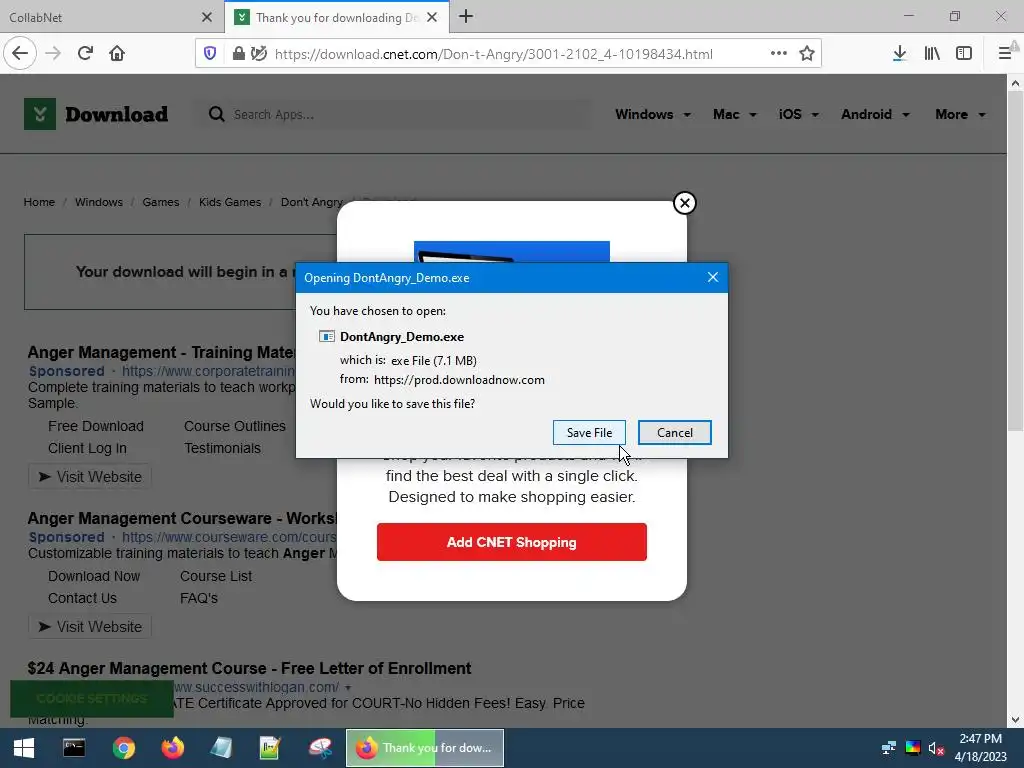This screenshot has height=768, width=1024.
Task: Click the search magnifier icon
Action: [216, 114]
